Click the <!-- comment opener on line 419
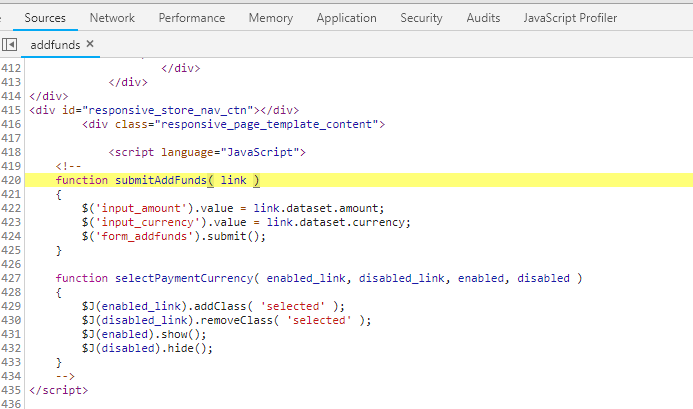The image size is (693, 409). [x=69, y=166]
